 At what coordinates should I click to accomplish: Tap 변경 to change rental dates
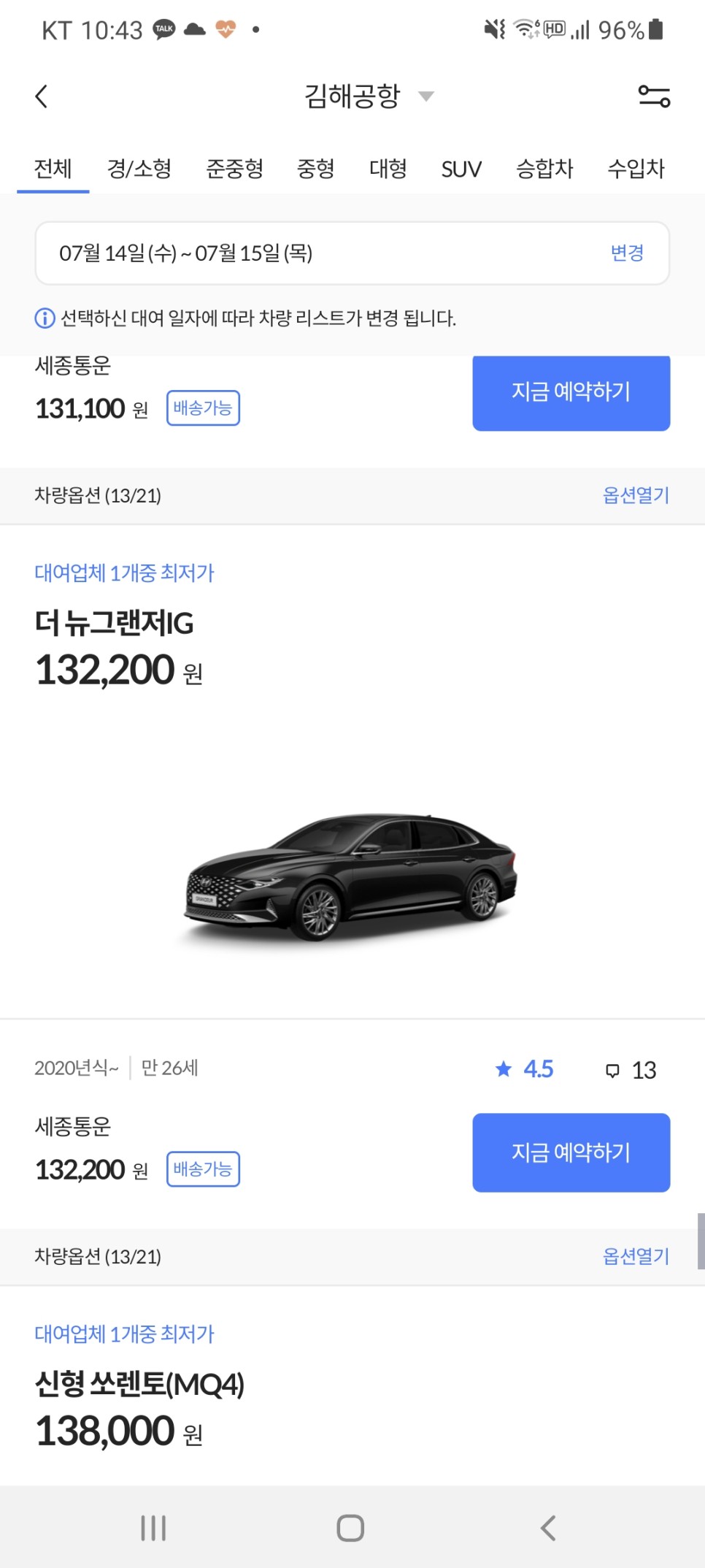(x=626, y=253)
